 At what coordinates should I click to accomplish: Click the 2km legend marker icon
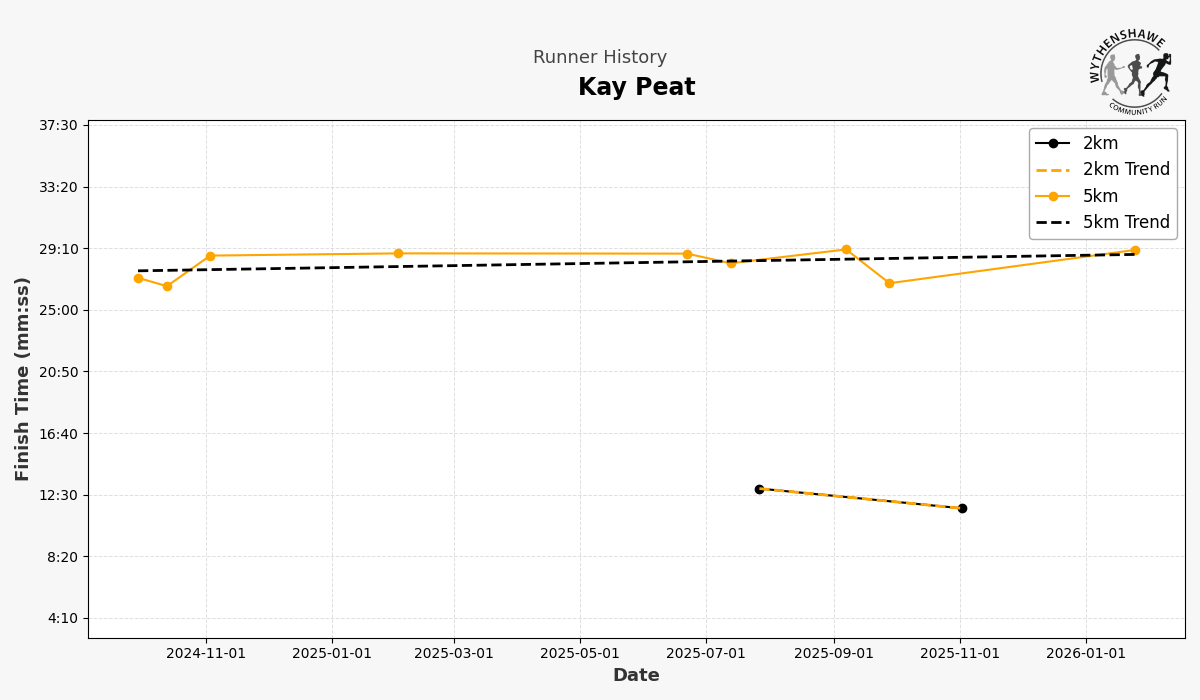click(x=1053, y=143)
